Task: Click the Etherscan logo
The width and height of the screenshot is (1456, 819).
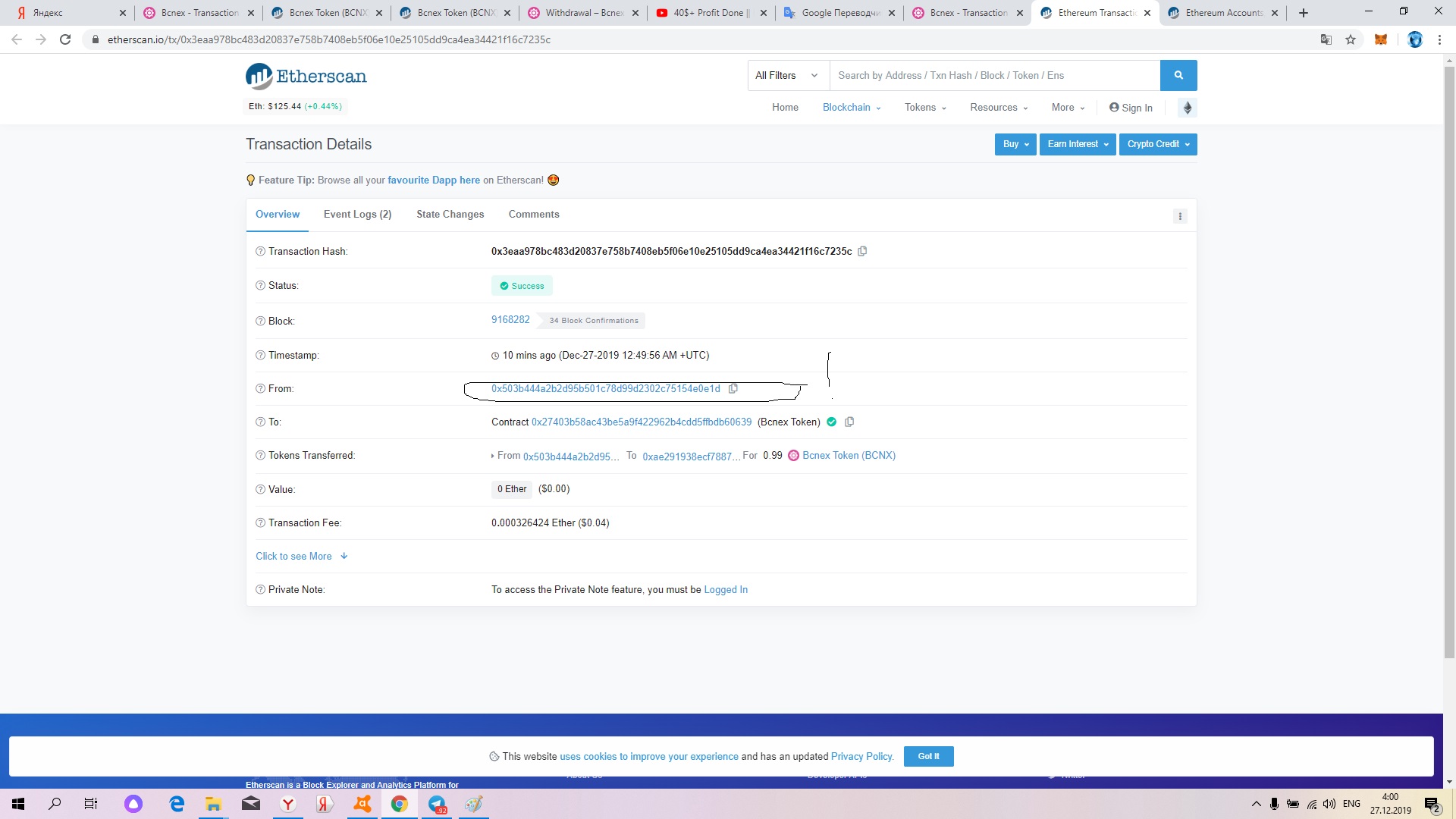Action: (x=306, y=77)
